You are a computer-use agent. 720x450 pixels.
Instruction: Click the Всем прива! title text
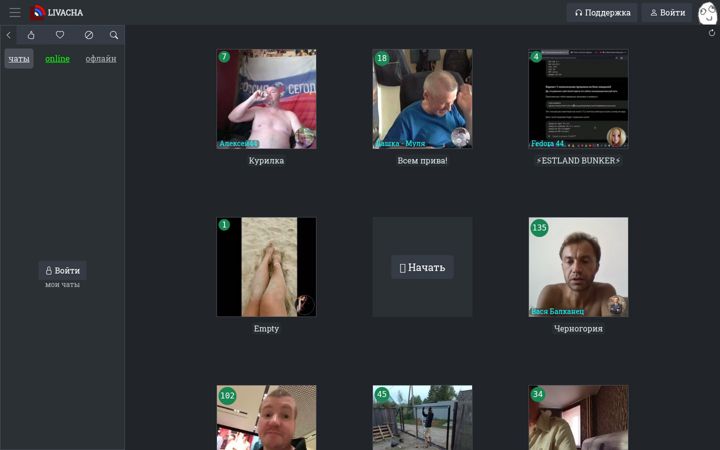pos(422,161)
